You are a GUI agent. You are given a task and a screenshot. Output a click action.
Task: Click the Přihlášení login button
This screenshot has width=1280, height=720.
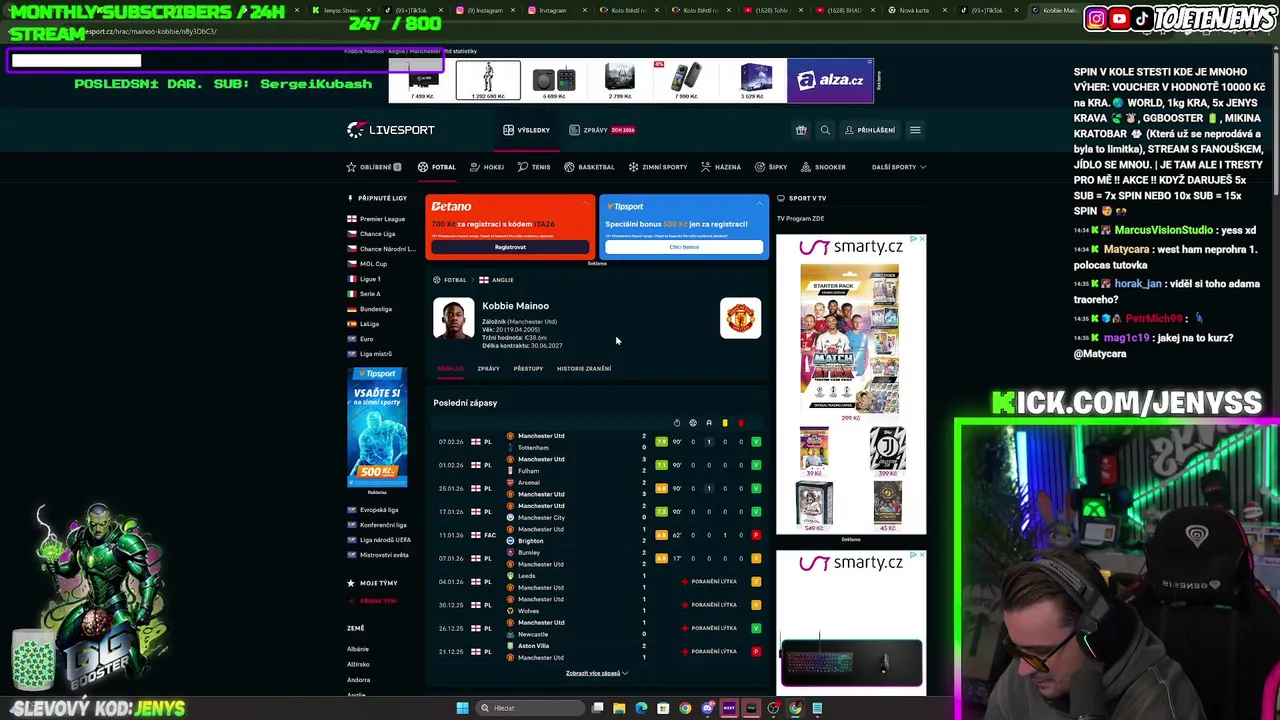[870, 130]
